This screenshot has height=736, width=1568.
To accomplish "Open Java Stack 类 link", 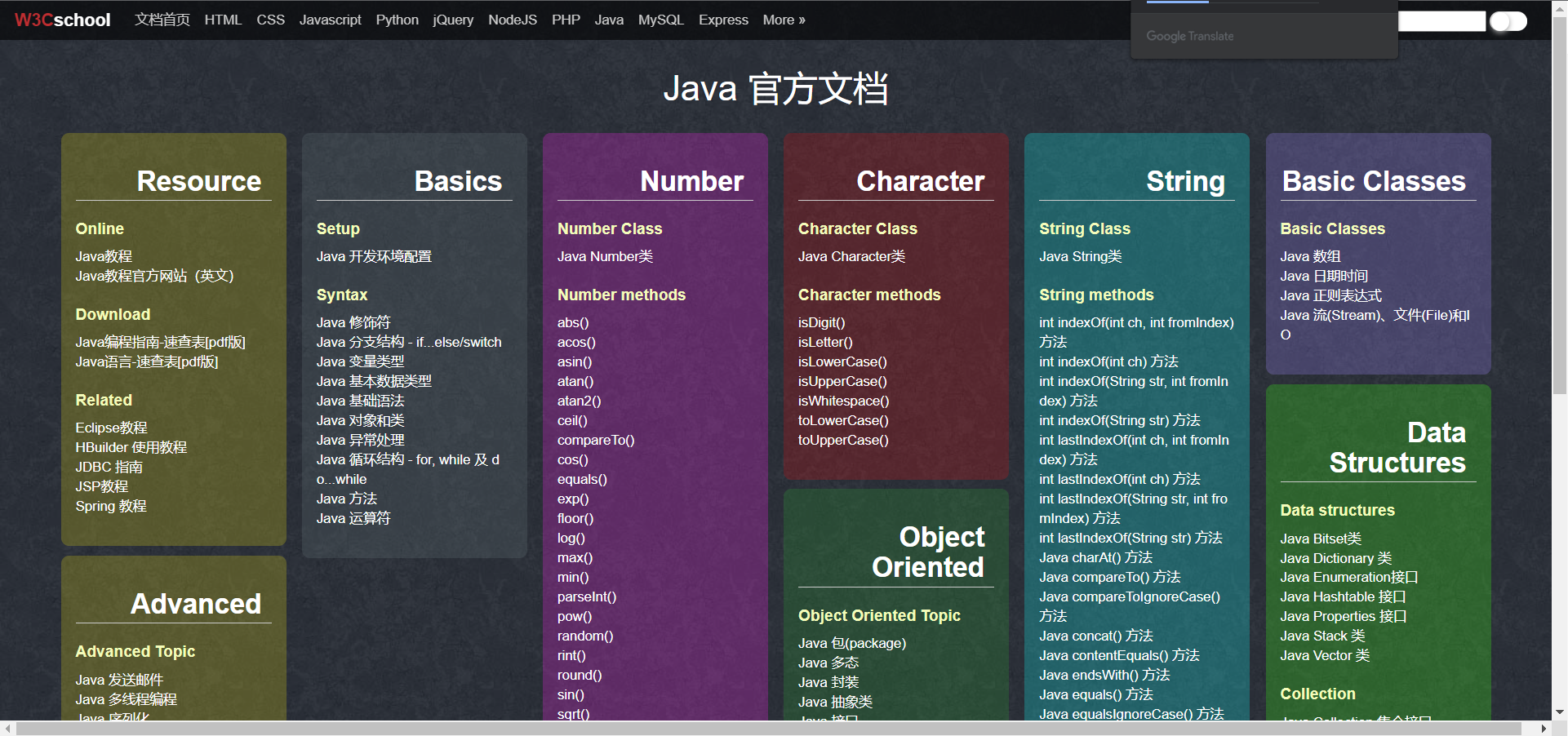I will click(1322, 636).
